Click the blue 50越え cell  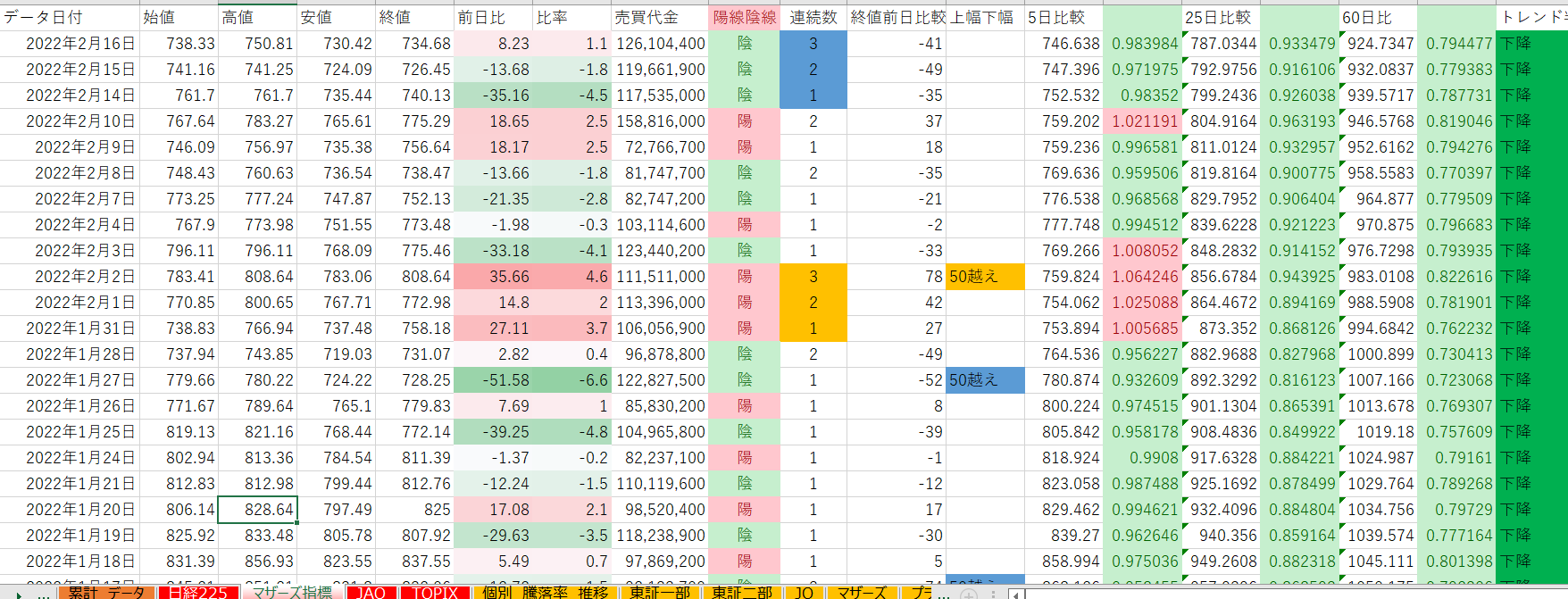(x=985, y=380)
